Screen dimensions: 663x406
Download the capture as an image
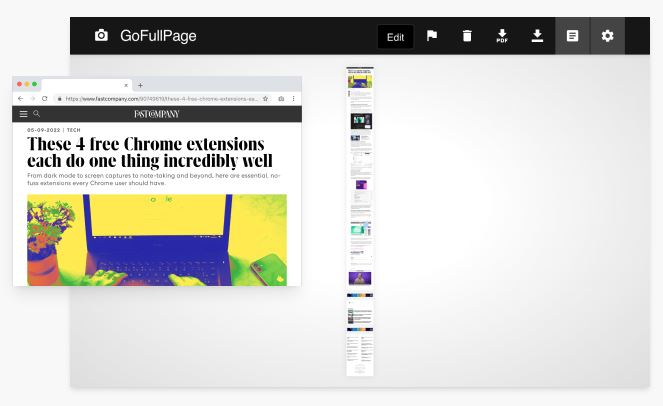[537, 36]
